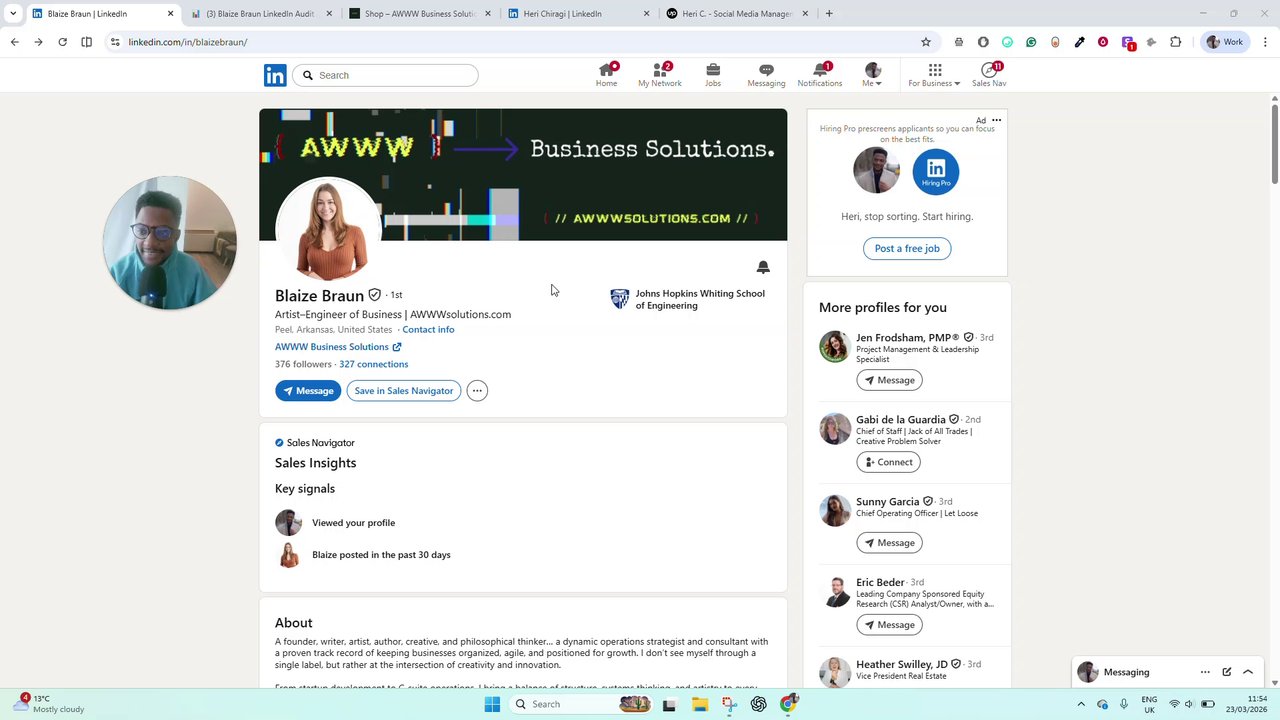
Task: Open Contact info link
Action: coord(428,330)
